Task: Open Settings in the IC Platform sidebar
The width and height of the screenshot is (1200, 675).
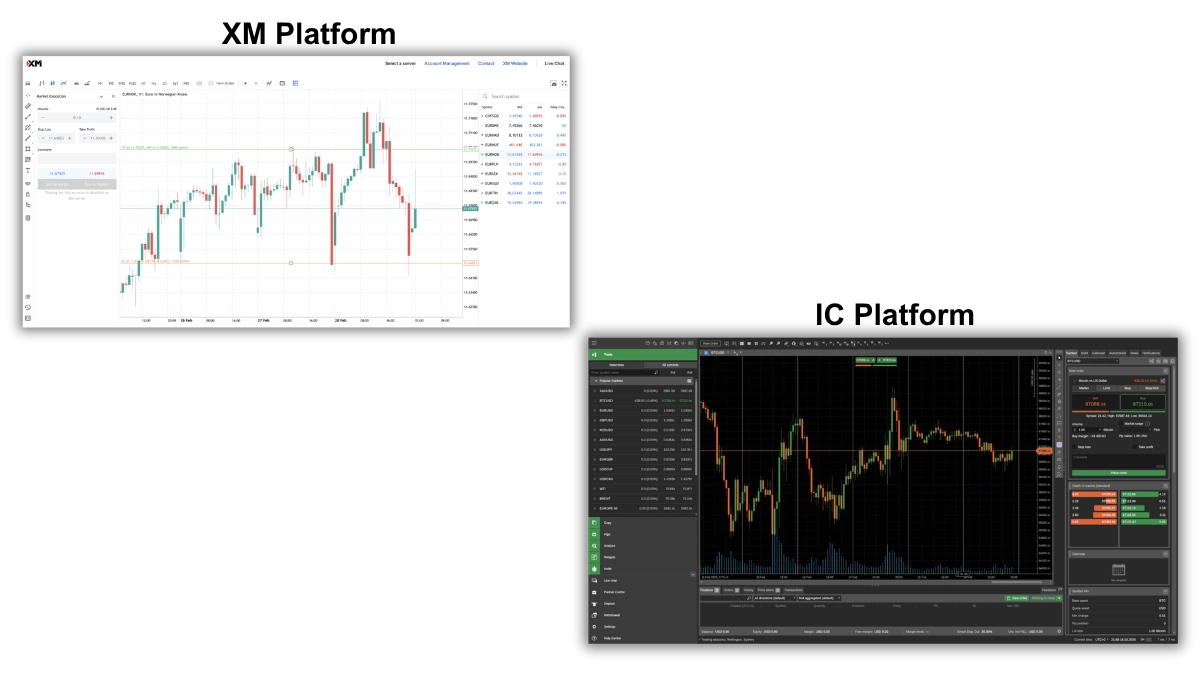Action: point(643,627)
